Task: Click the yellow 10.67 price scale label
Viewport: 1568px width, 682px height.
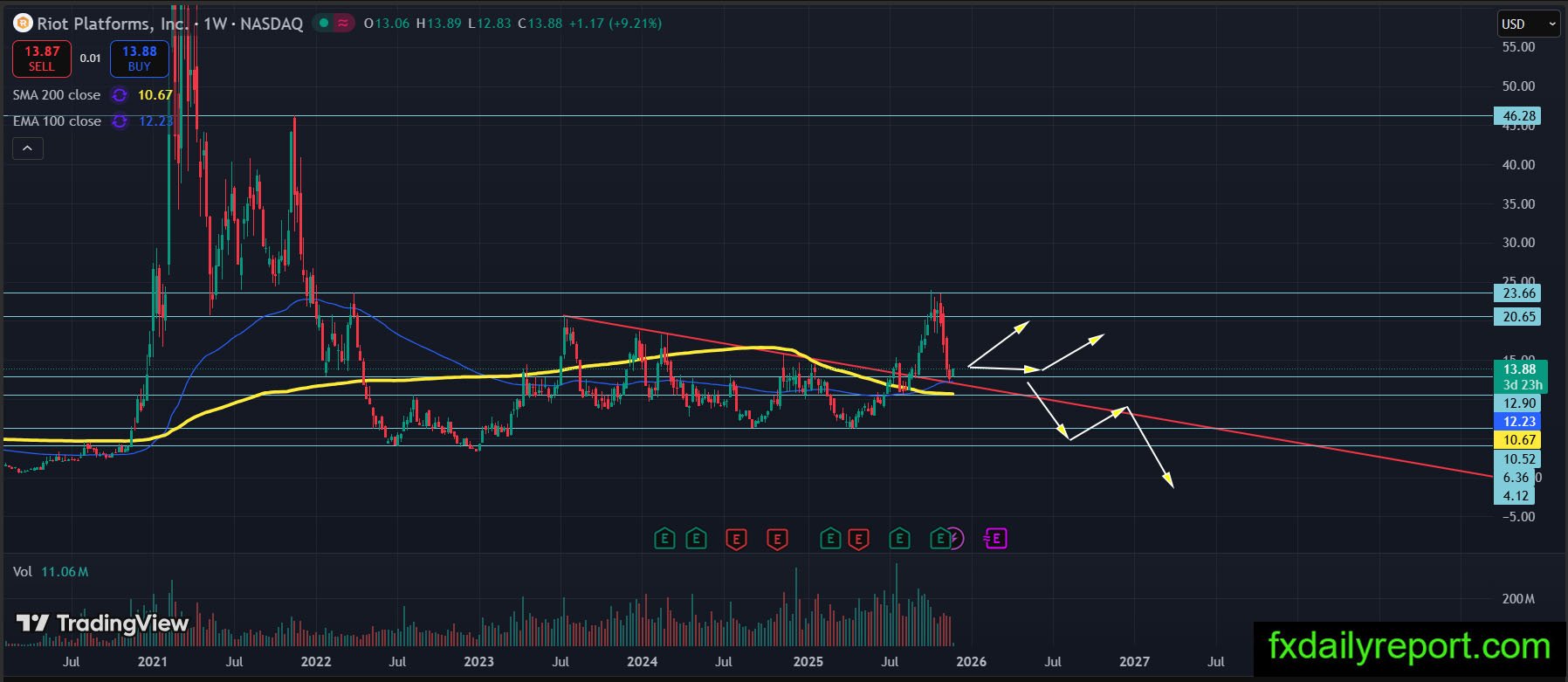Action: pyautogui.click(x=1519, y=440)
